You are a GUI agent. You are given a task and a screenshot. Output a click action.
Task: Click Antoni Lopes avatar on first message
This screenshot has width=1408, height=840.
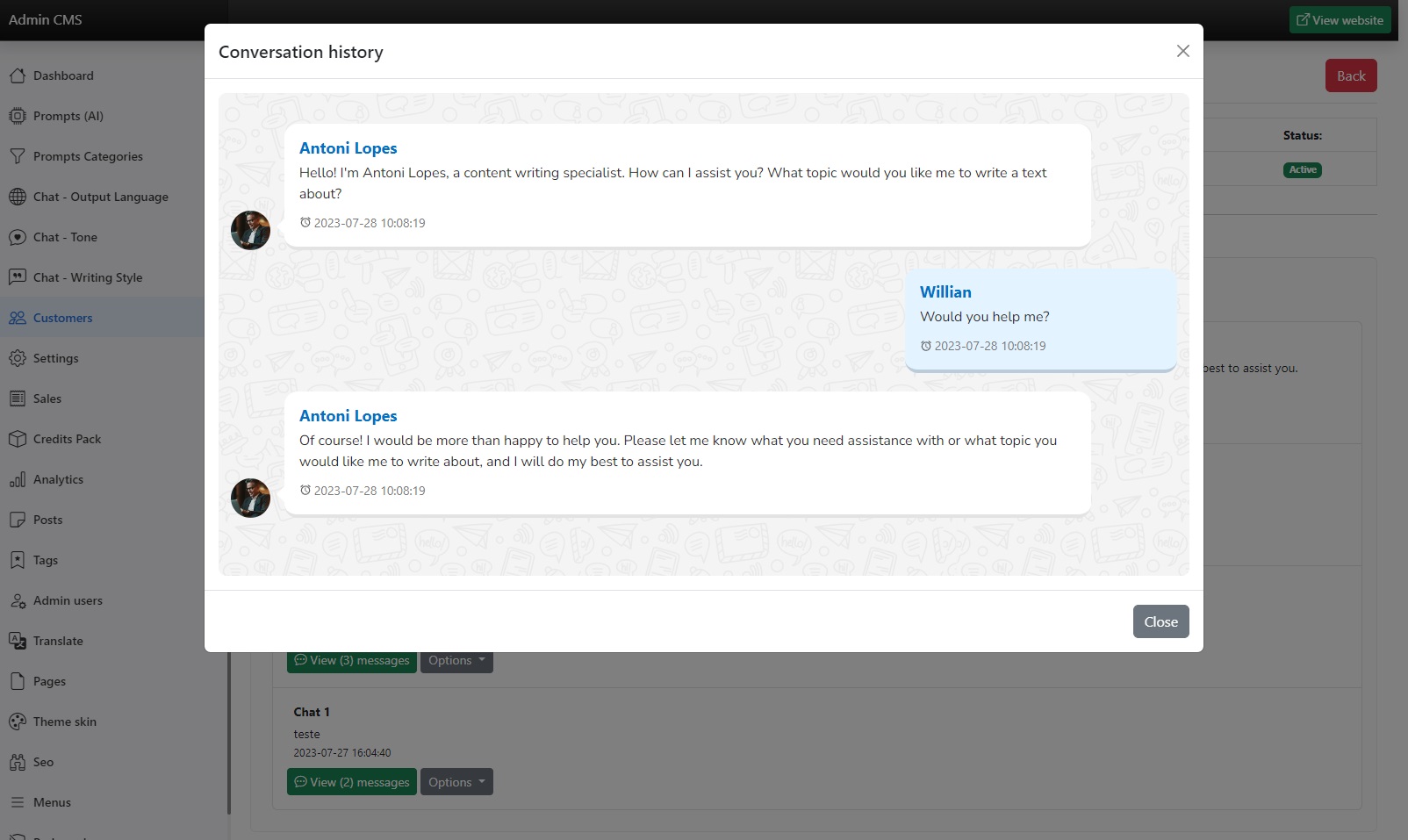click(x=250, y=231)
